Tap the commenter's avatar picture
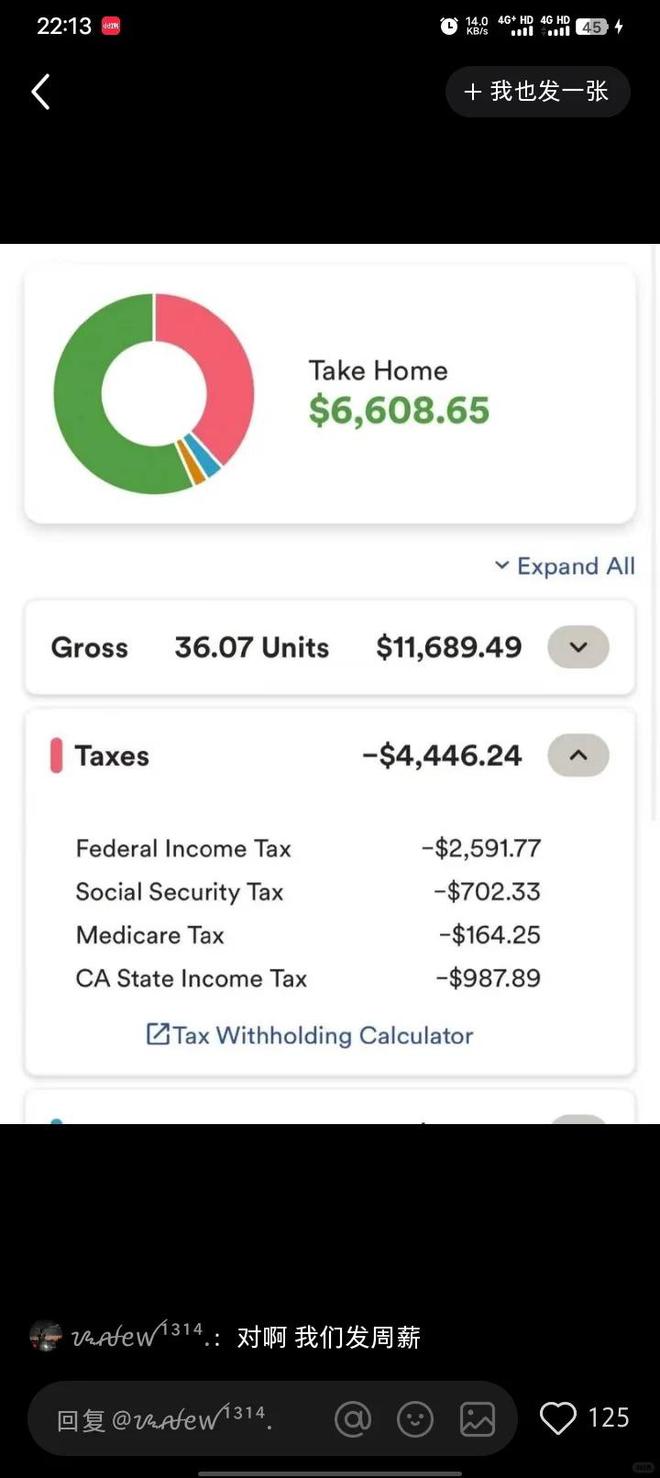Image resolution: width=660 pixels, height=1478 pixels. point(46,1336)
